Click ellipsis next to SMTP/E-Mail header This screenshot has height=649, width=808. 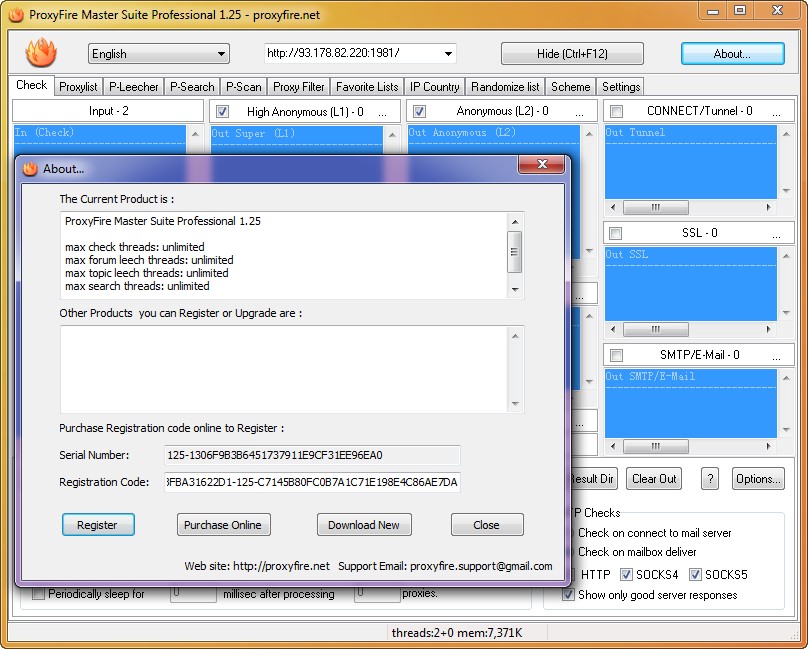[x=776, y=357]
